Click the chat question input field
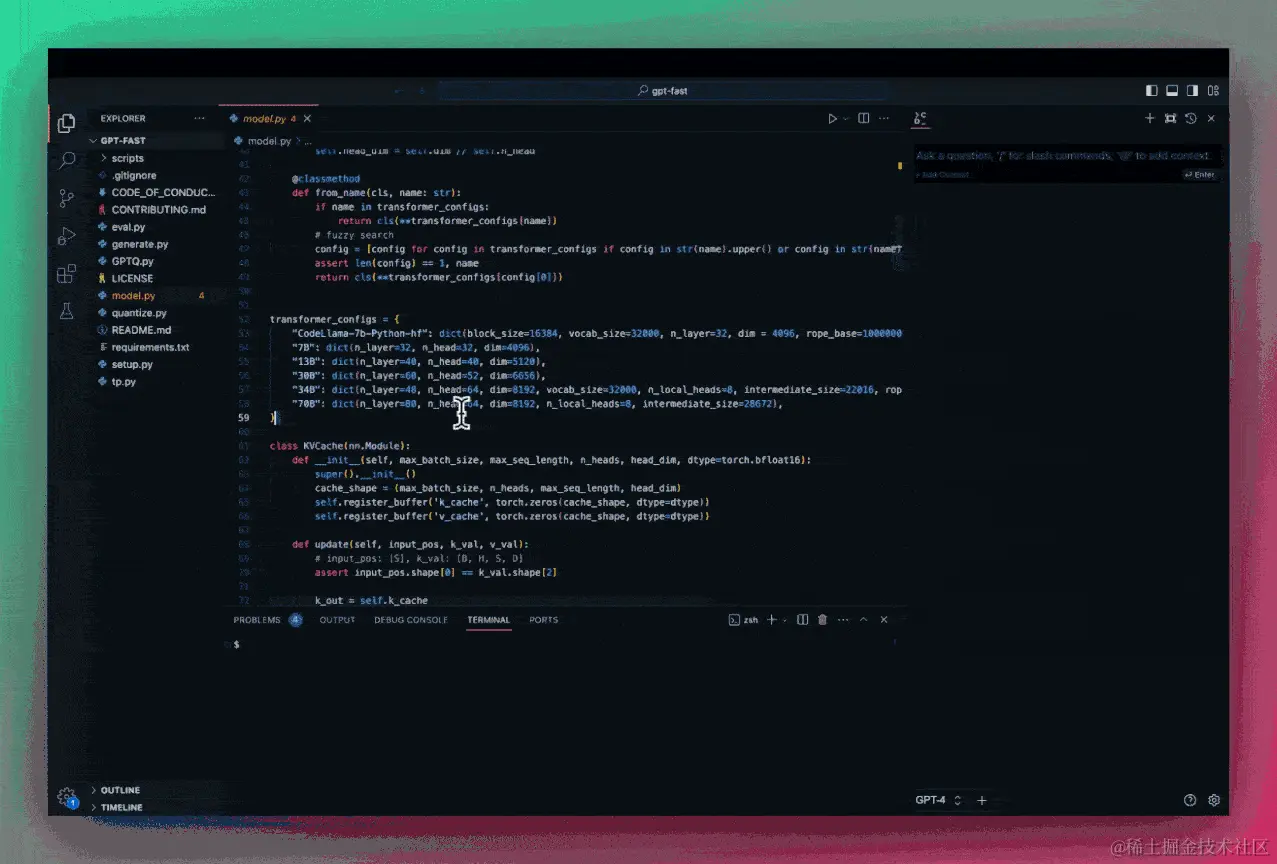This screenshot has height=864, width=1277. tap(1067, 156)
